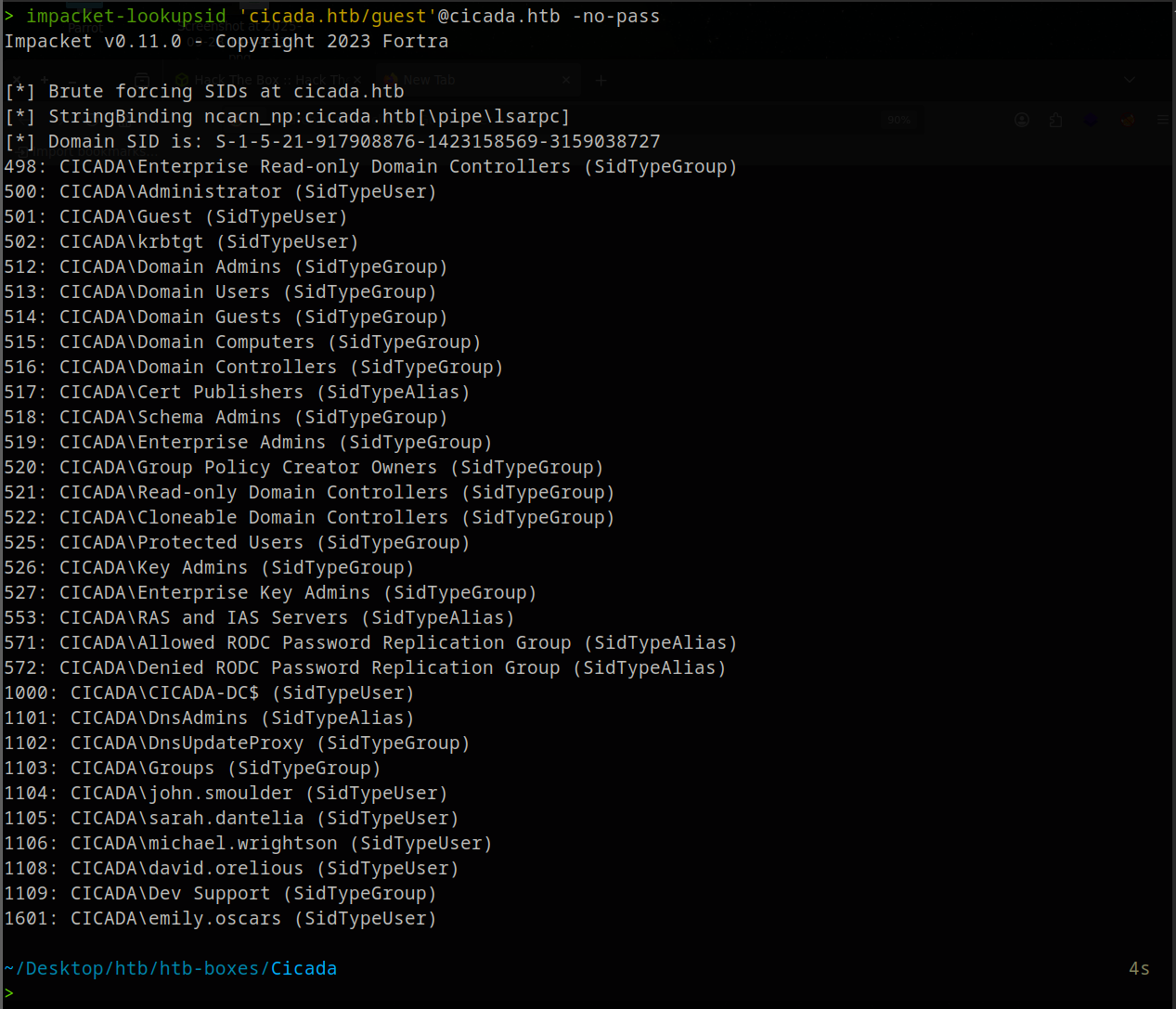
Task: Click the empty shell prompt at bottom
Action: 9,993
